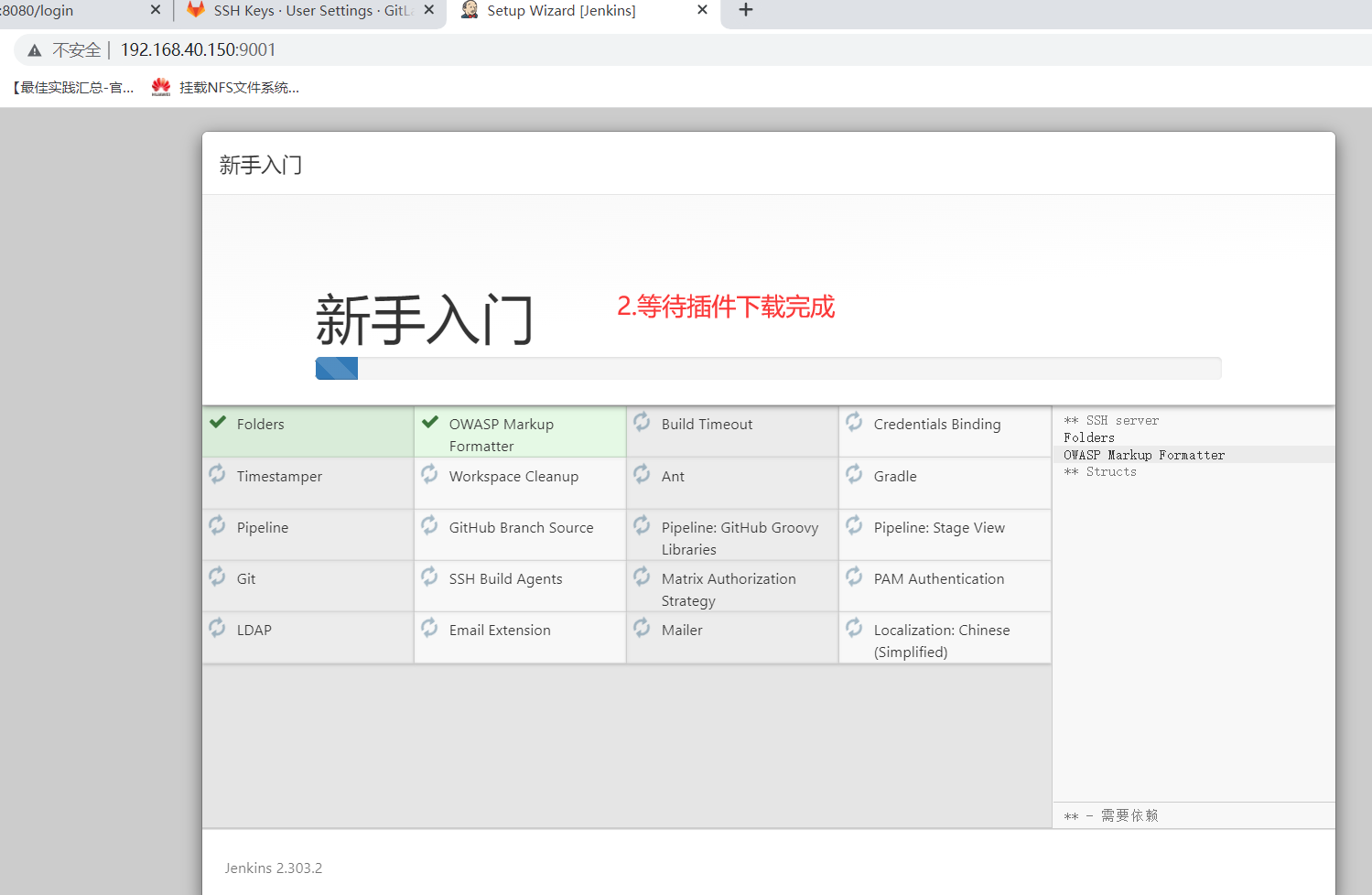Click the Jenkins 2.303.2 version text
Screen dimensions: 1372x895
274,868
